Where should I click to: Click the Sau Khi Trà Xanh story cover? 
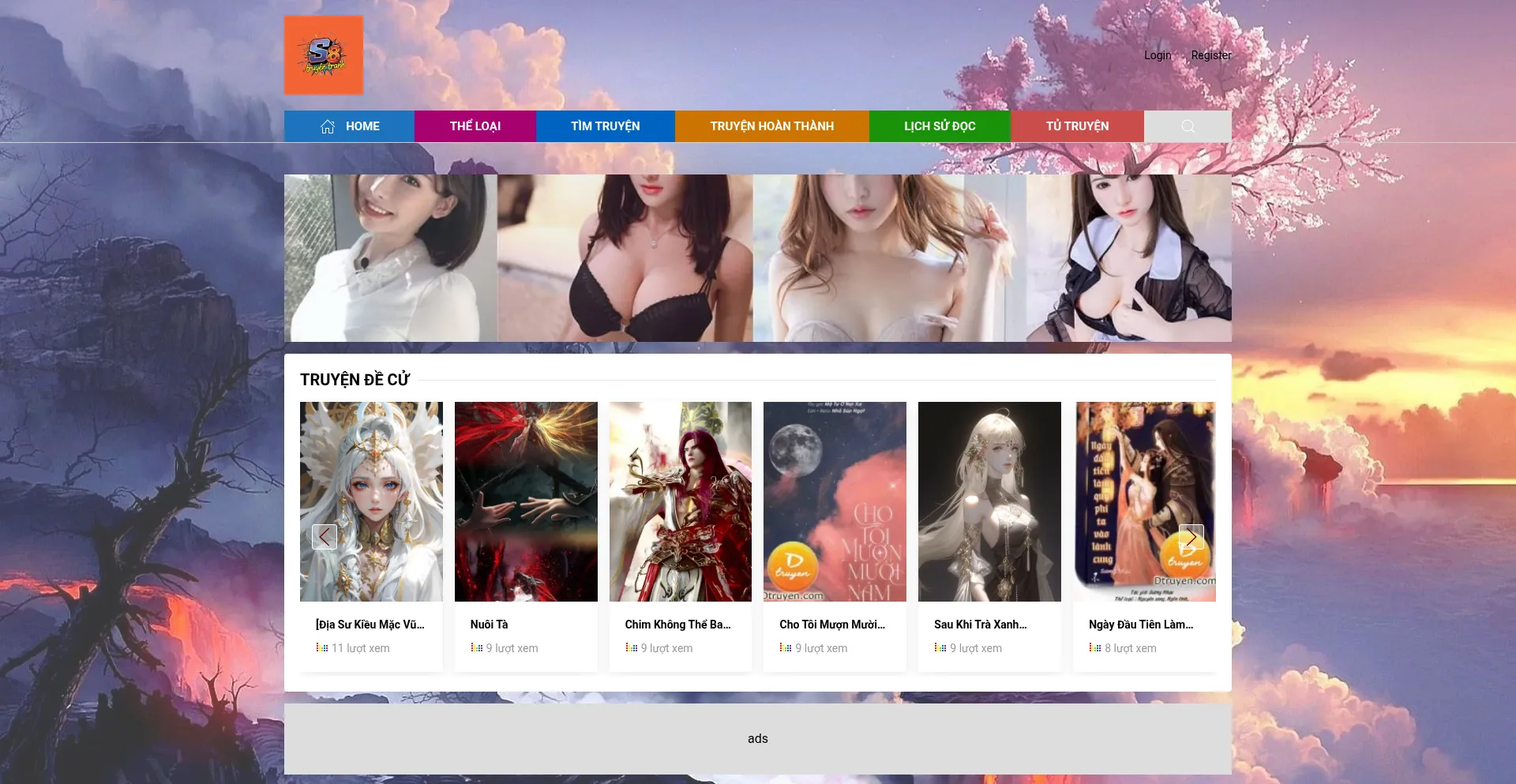click(989, 501)
